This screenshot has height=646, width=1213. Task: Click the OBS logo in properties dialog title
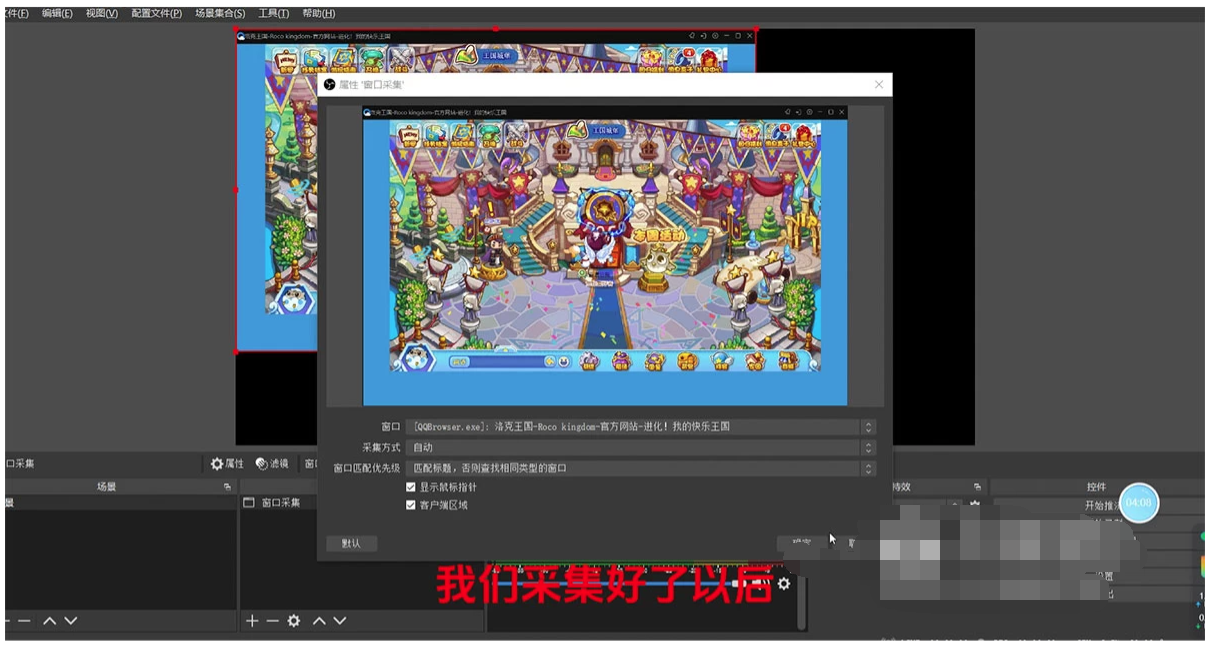click(x=329, y=85)
